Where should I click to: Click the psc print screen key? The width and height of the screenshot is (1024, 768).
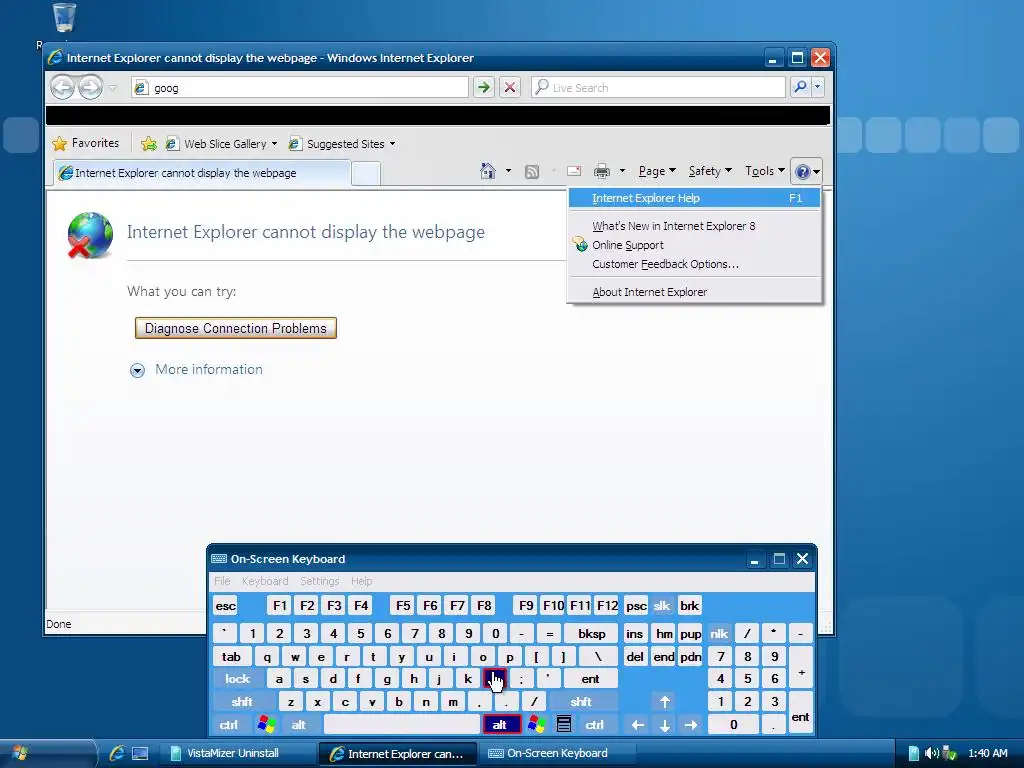coord(636,605)
